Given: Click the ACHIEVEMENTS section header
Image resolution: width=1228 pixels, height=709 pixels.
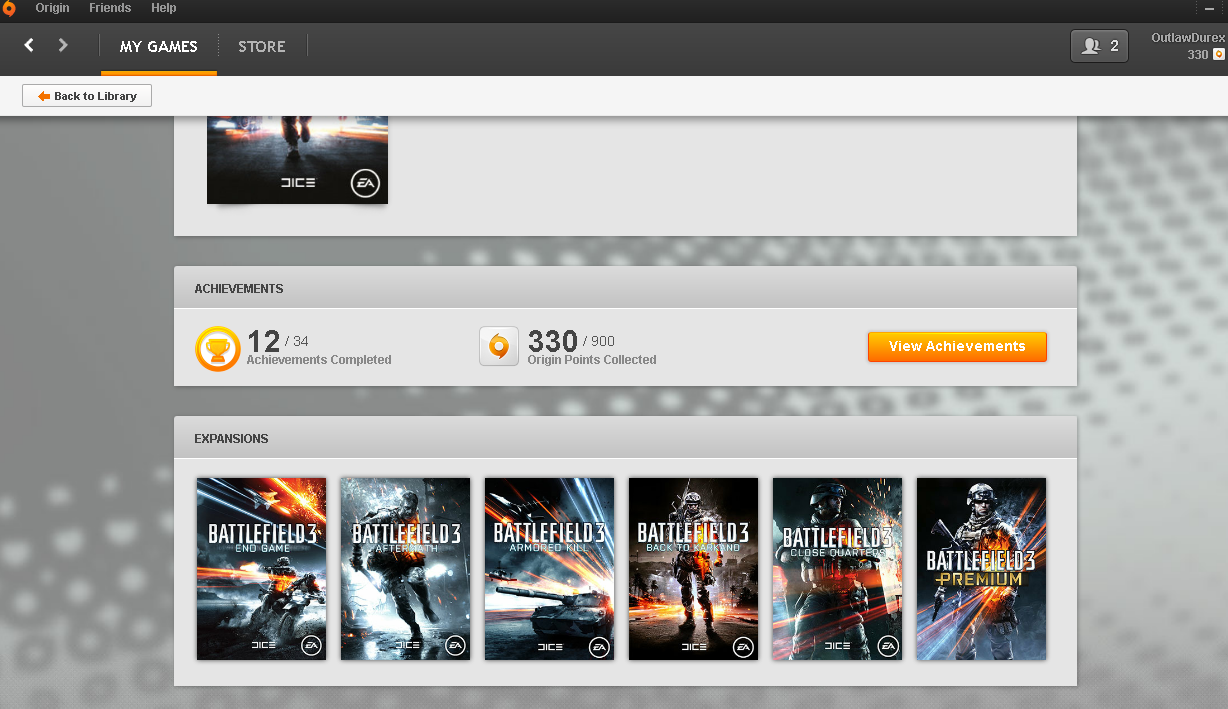Looking at the screenshot, I should (238, 289).
